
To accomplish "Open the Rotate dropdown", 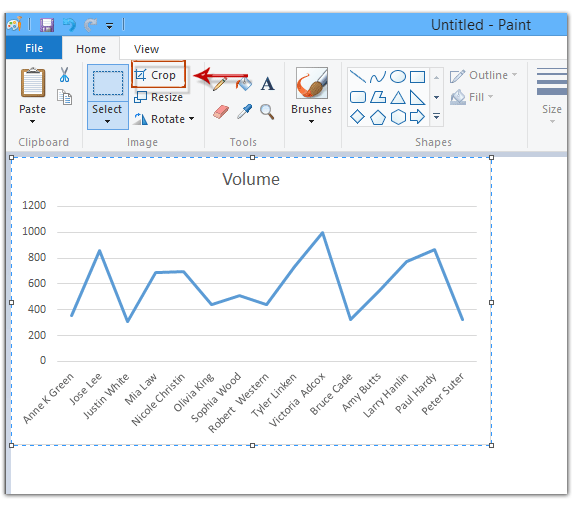I will tap(191, 119).
